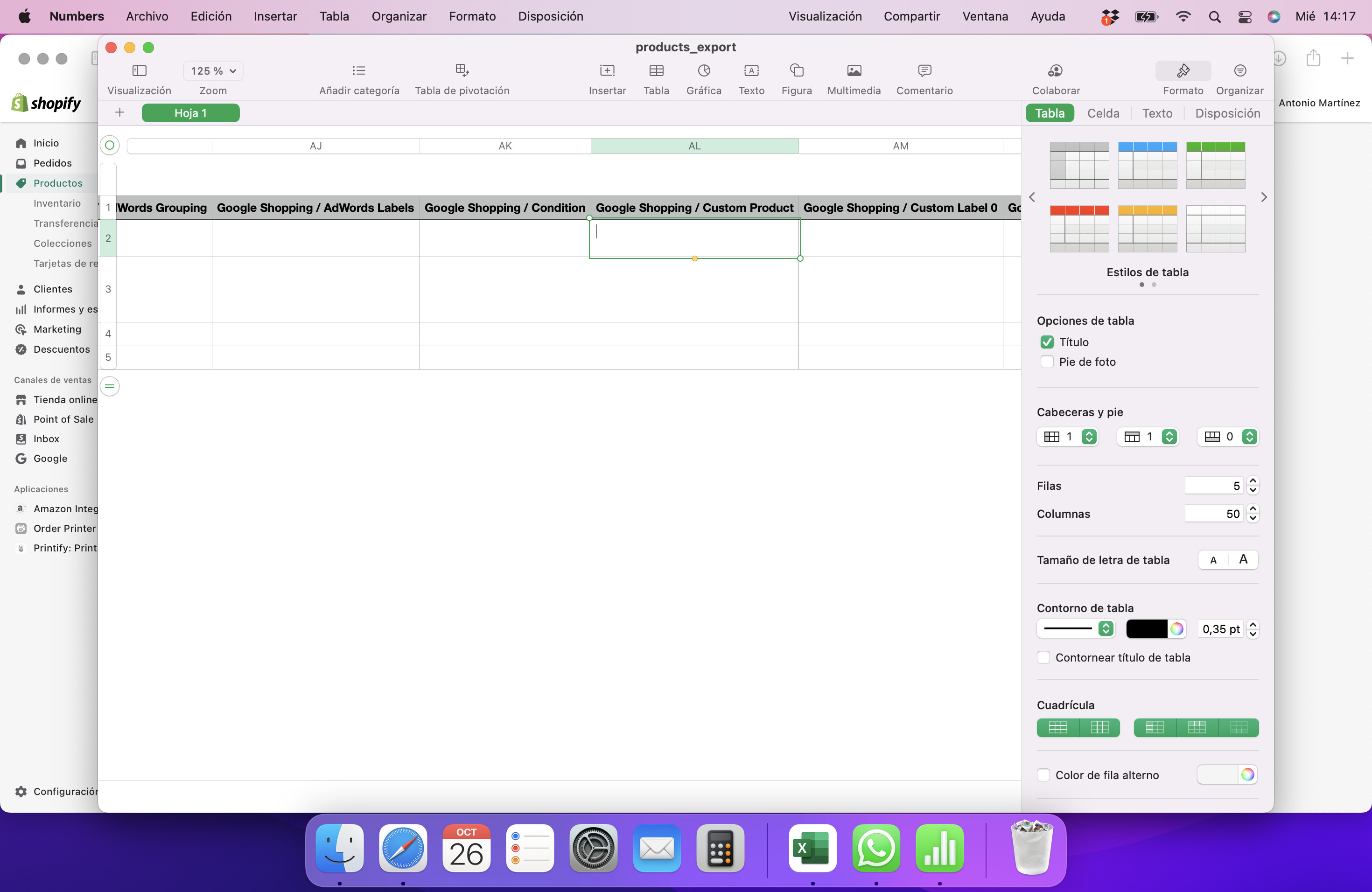The width and height of the screenshot is (1372, 892).
Task: Switch to the Celda tab
Action: click(1103, 113)
